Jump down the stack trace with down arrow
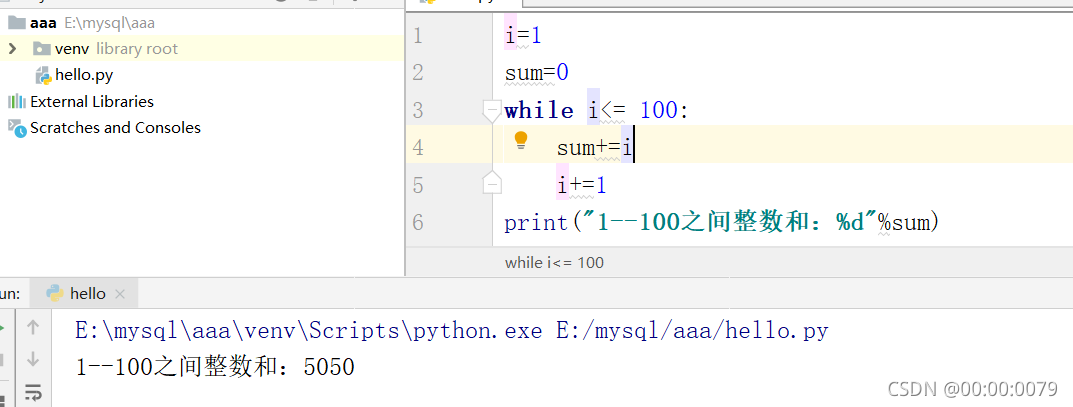This screenshot has height=407, width=1073. 32,359
